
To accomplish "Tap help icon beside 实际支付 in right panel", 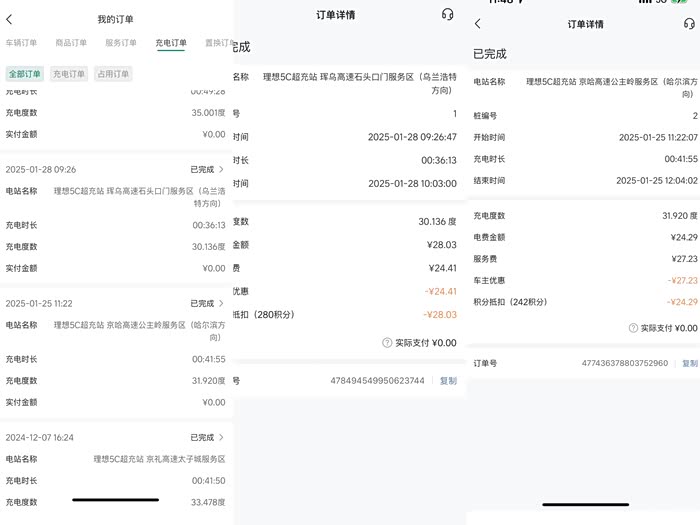I will pos(633,328).
